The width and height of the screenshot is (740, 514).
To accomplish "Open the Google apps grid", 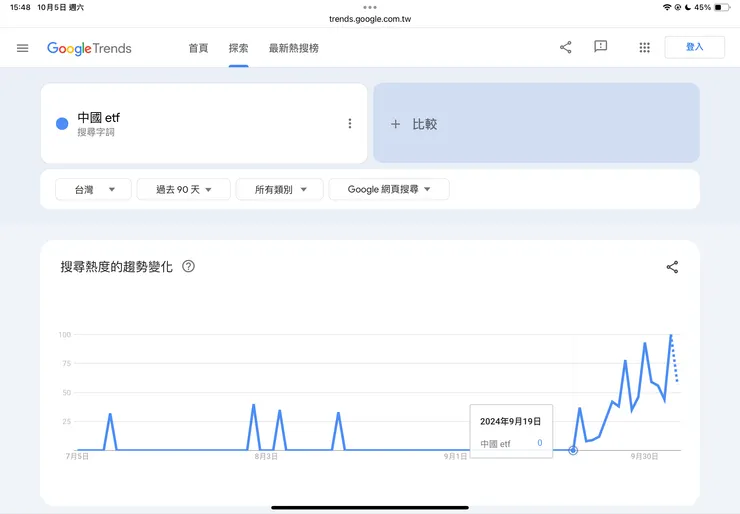I will [x=645, y=47].
